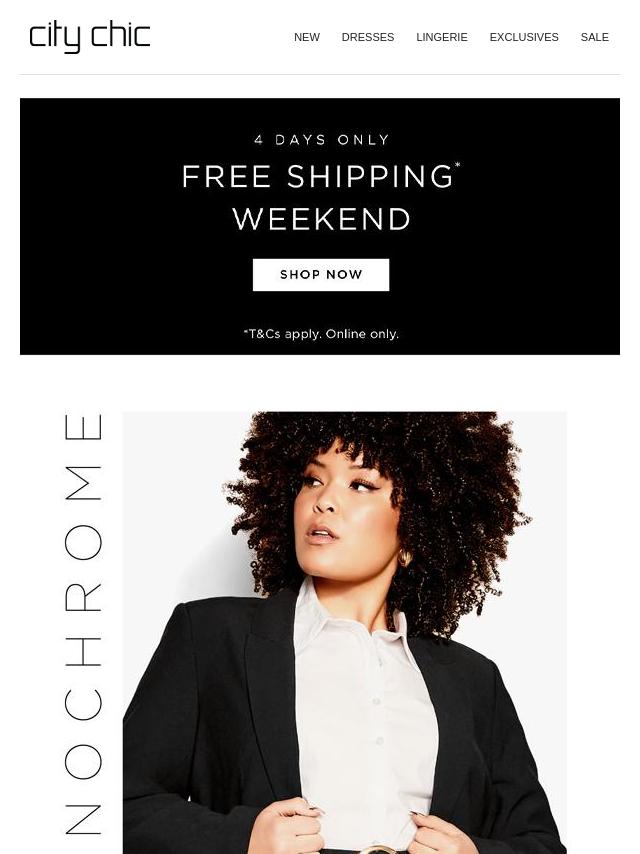Click the asterisk after FREE SHIPPING
This screenshot has width=640, height=854.
click(x=458, y=164)
